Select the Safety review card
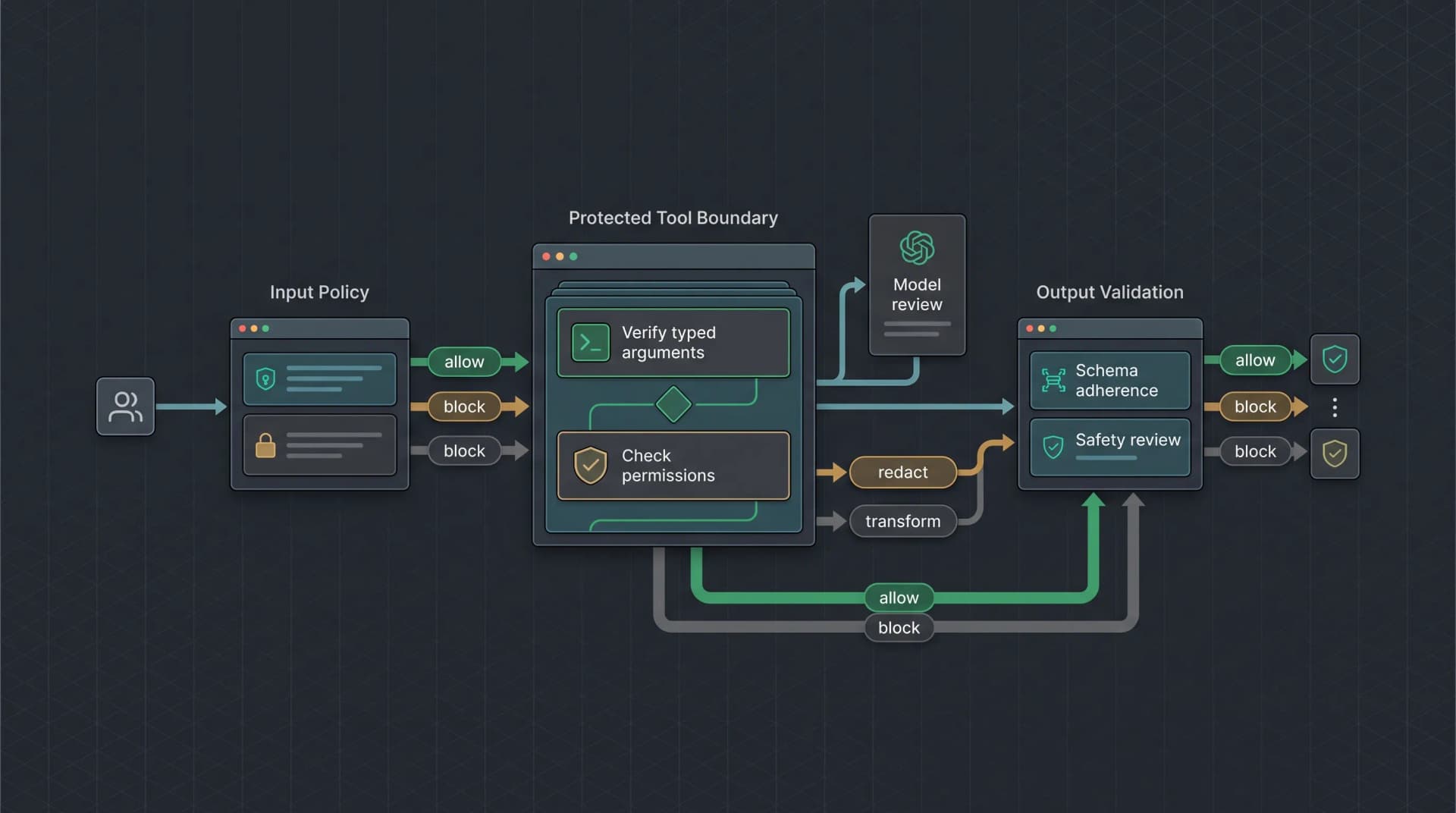The width and height of the screenshot is (1456, 813). 1109,447
